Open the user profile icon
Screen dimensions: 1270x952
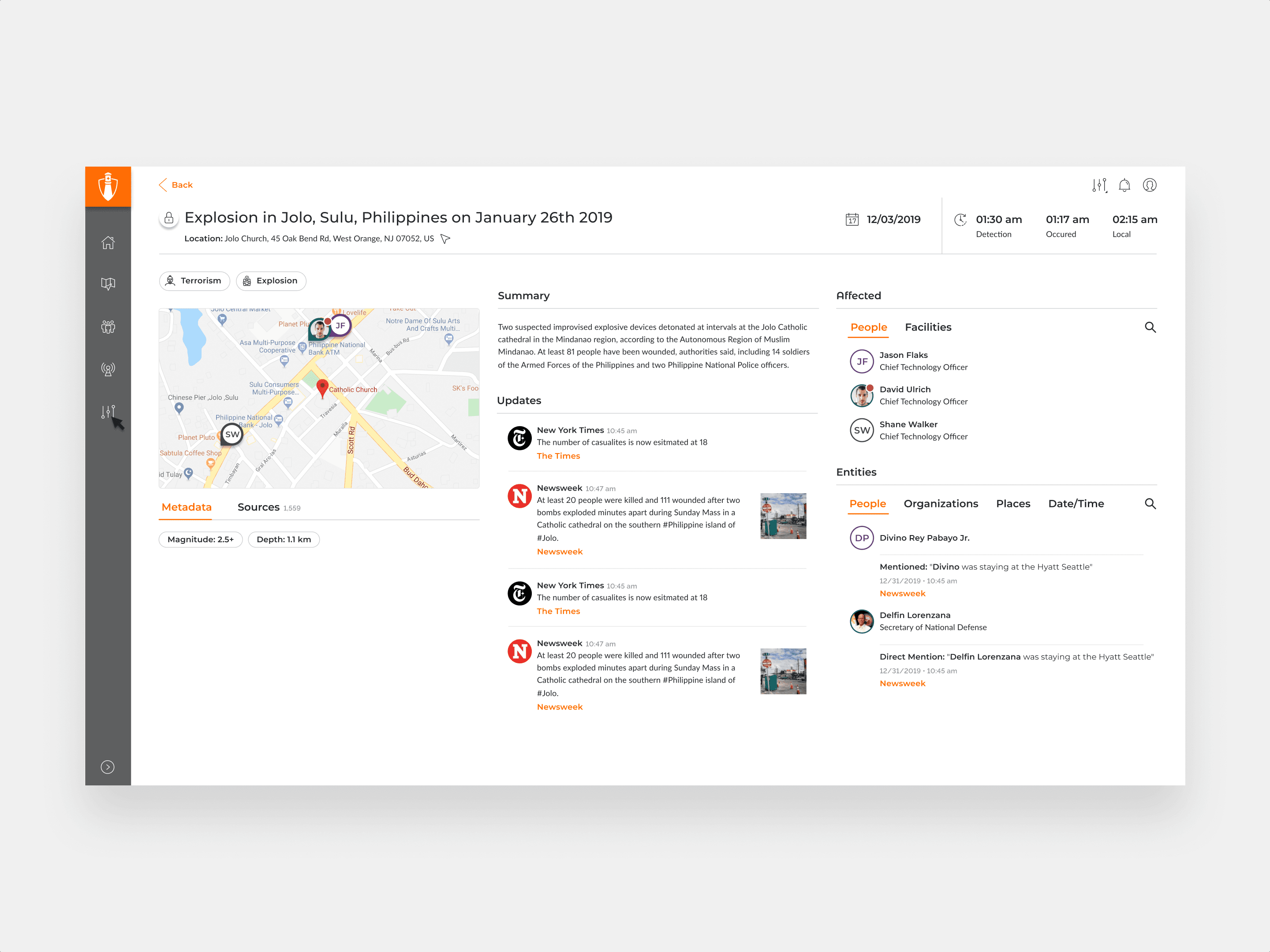coord(1150,186)
